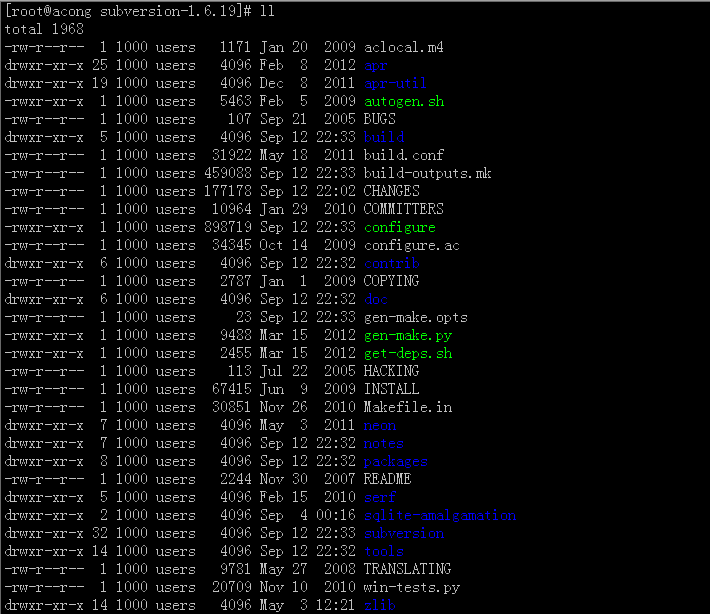Select the apr-util directory name
The height and width of the screenshot is (615, 711).
point(395,83)
